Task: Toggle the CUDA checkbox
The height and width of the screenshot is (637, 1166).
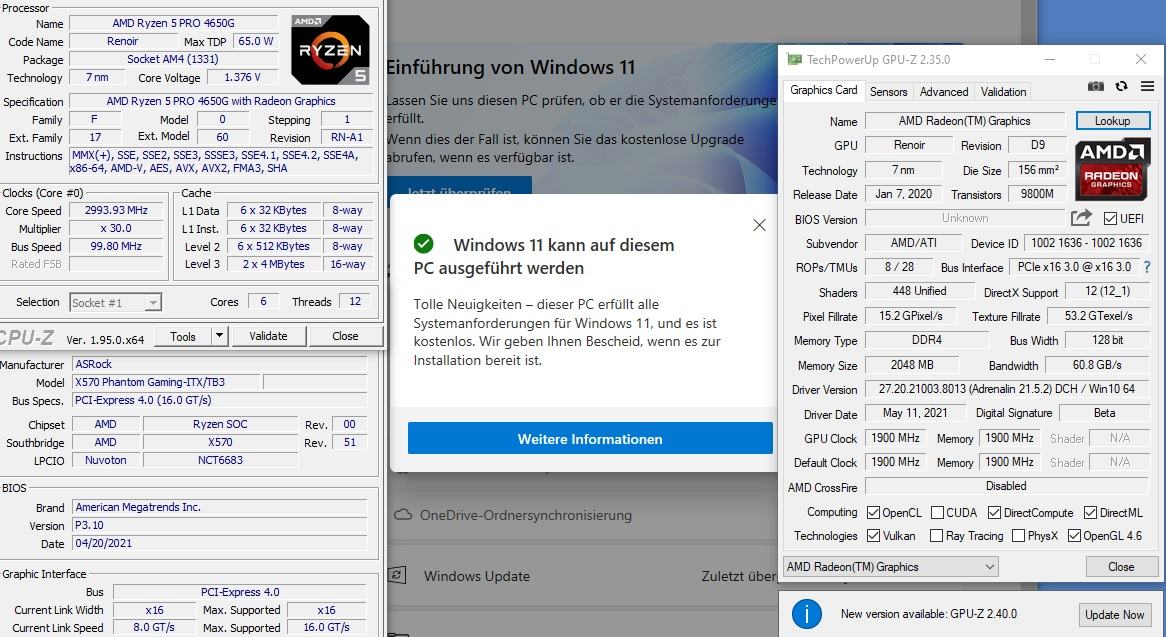Action: [x=938, y=512]
